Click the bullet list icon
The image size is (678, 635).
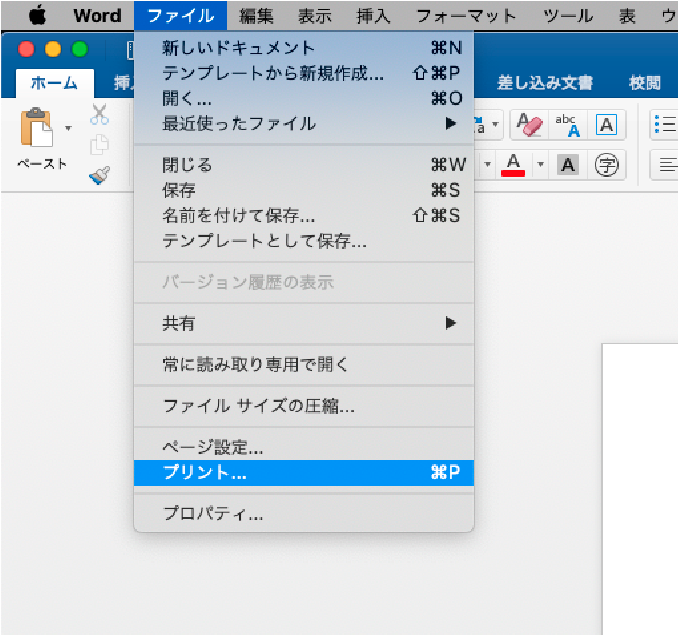click(x=665, y=125)
